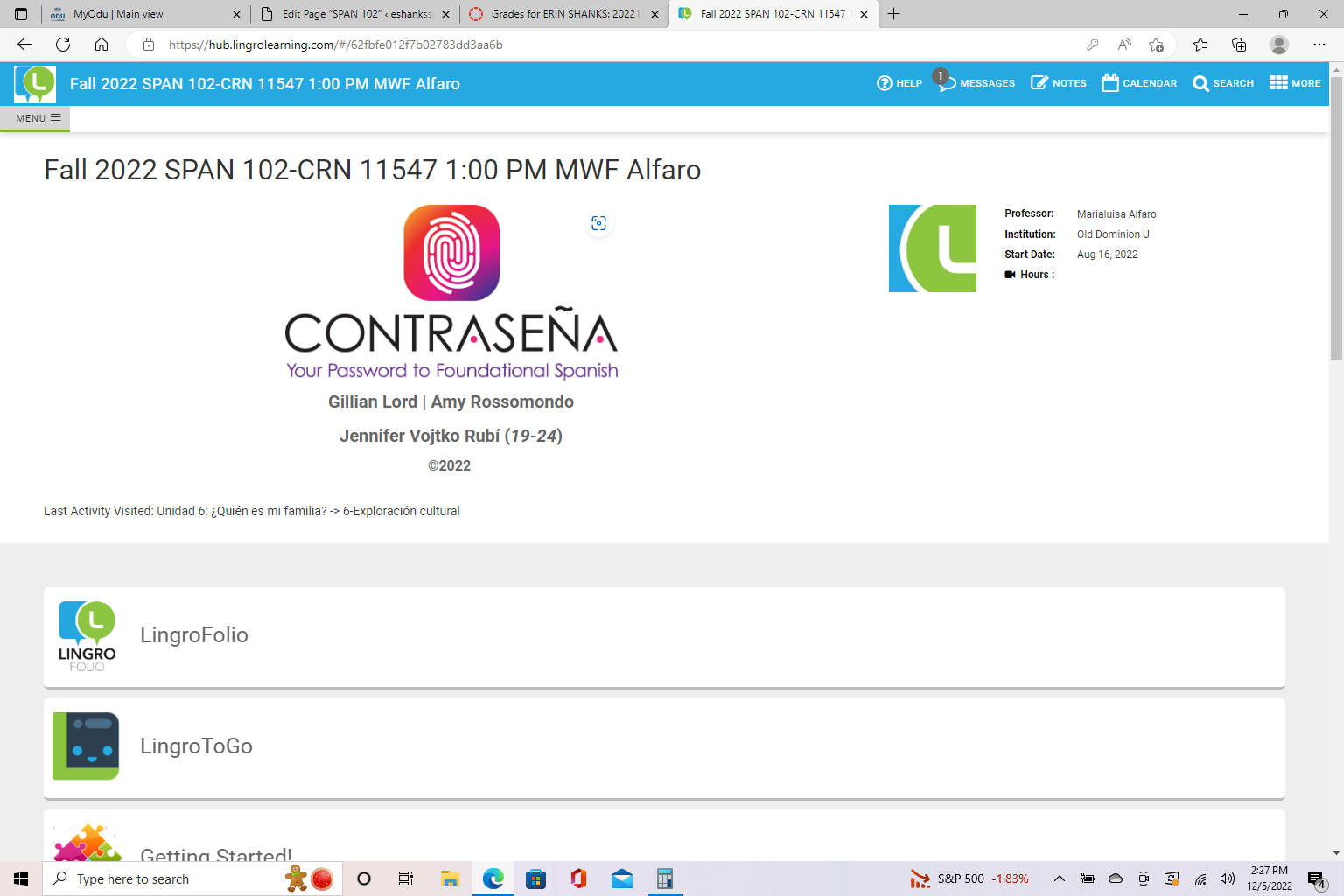
Task: Activate the Read Aloud icon
Action: point(1124,45)
